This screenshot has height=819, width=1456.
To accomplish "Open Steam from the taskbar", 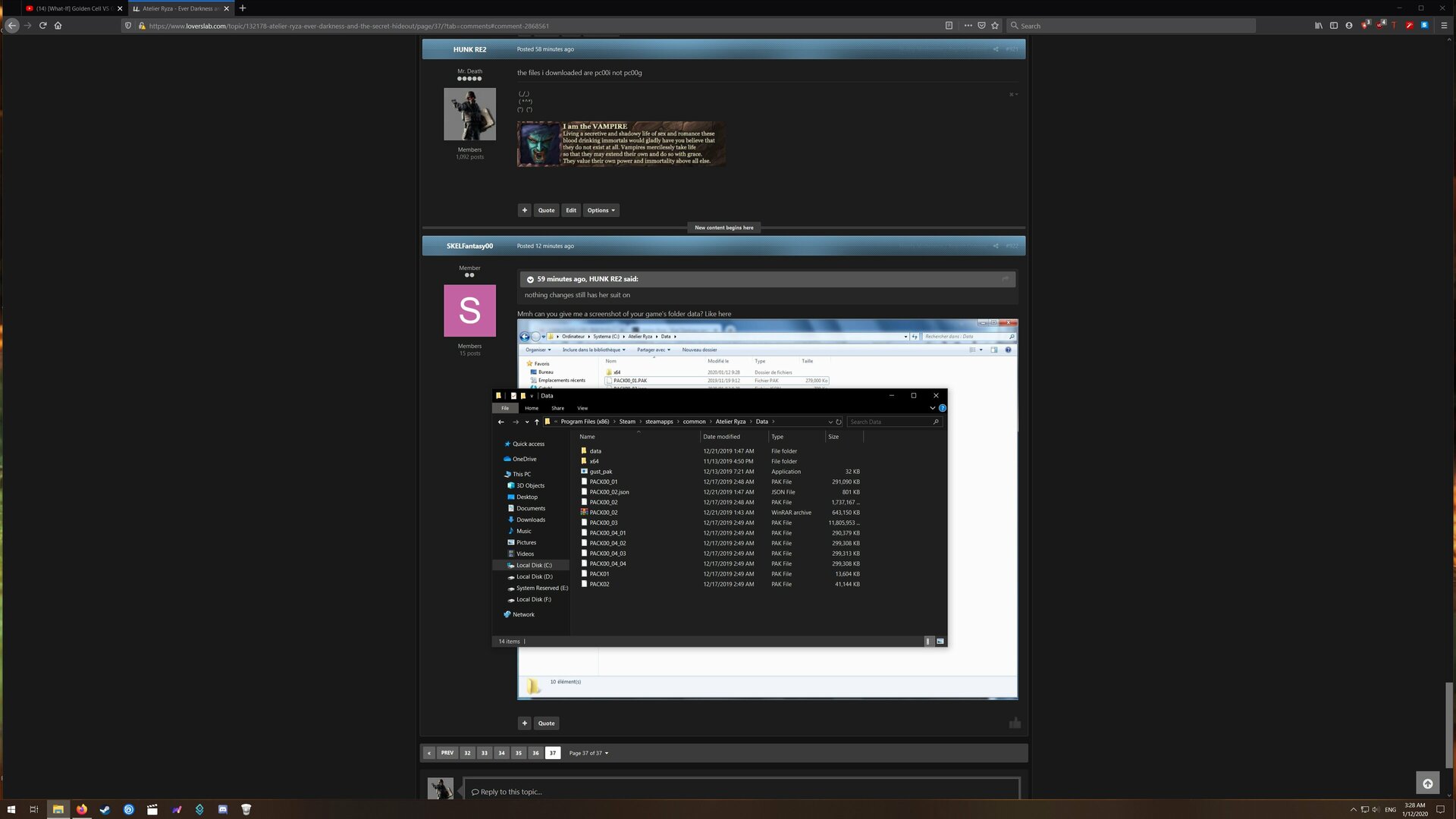I will tap(105, 809).
